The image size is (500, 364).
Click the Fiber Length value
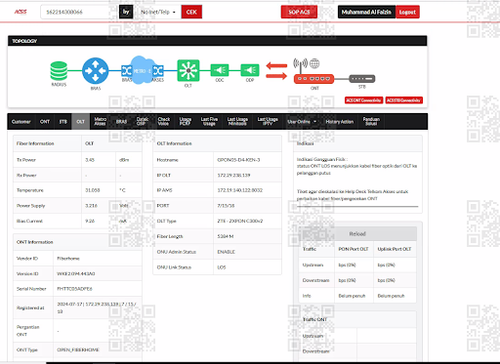[x=225, y=236]
